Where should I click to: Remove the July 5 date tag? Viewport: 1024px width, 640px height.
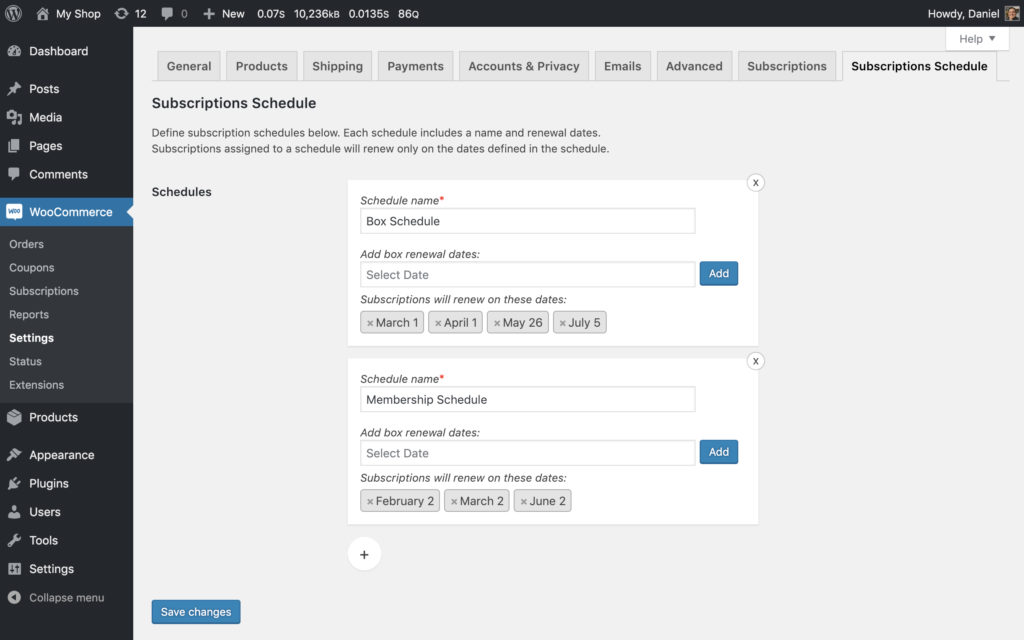(562, 323)
